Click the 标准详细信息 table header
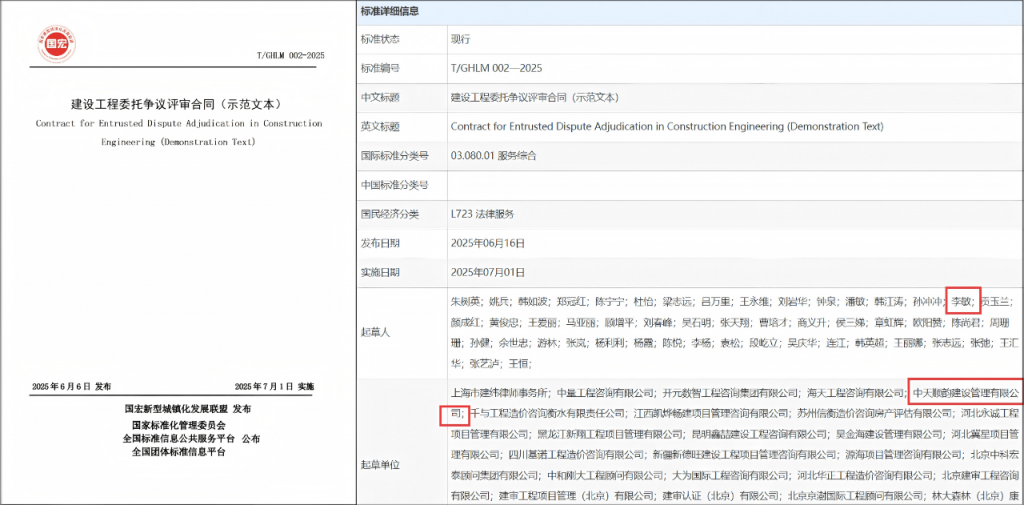1024x505 pixels. [x=390, y=11]
